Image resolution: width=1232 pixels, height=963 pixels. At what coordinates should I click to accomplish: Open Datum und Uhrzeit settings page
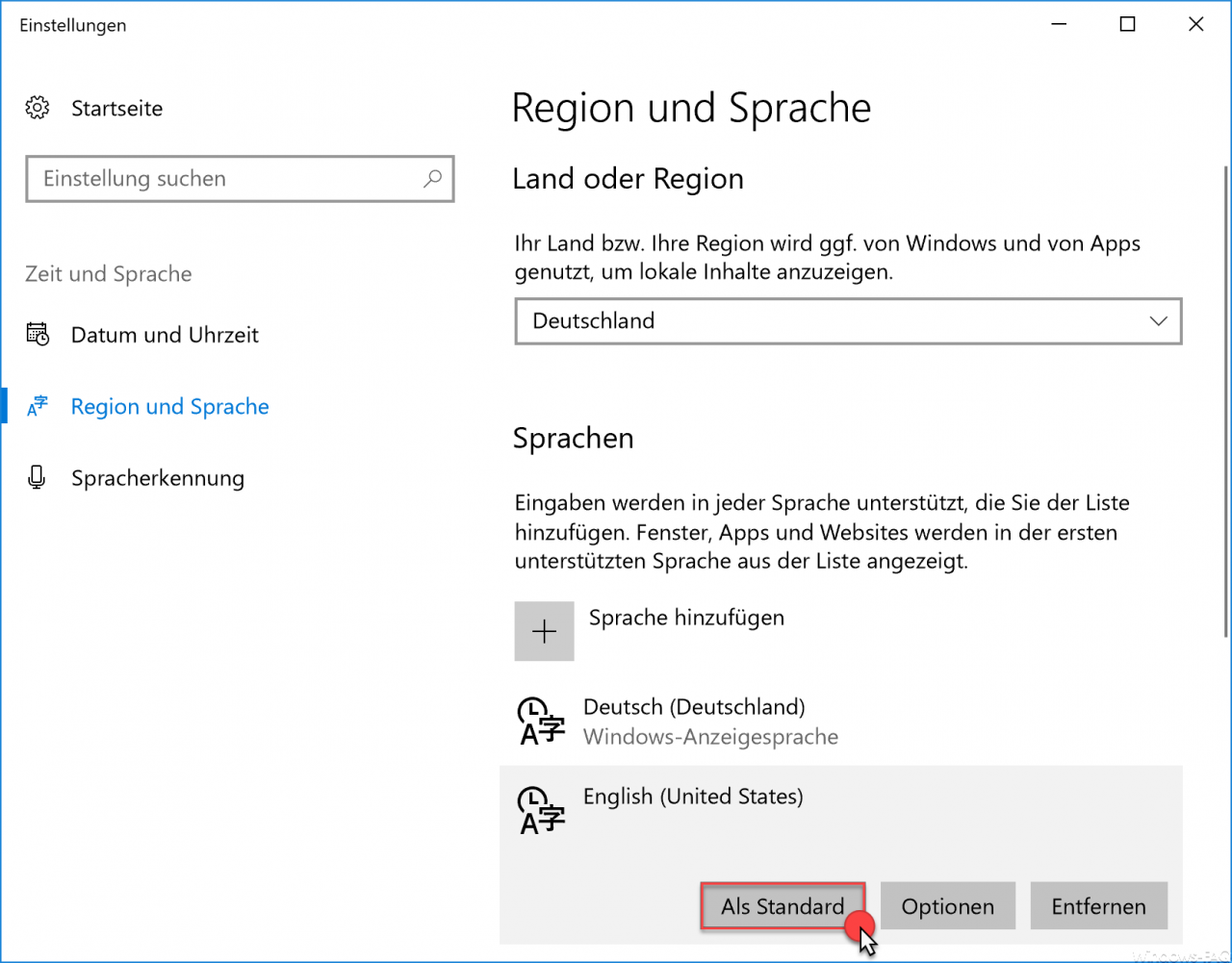165,335
